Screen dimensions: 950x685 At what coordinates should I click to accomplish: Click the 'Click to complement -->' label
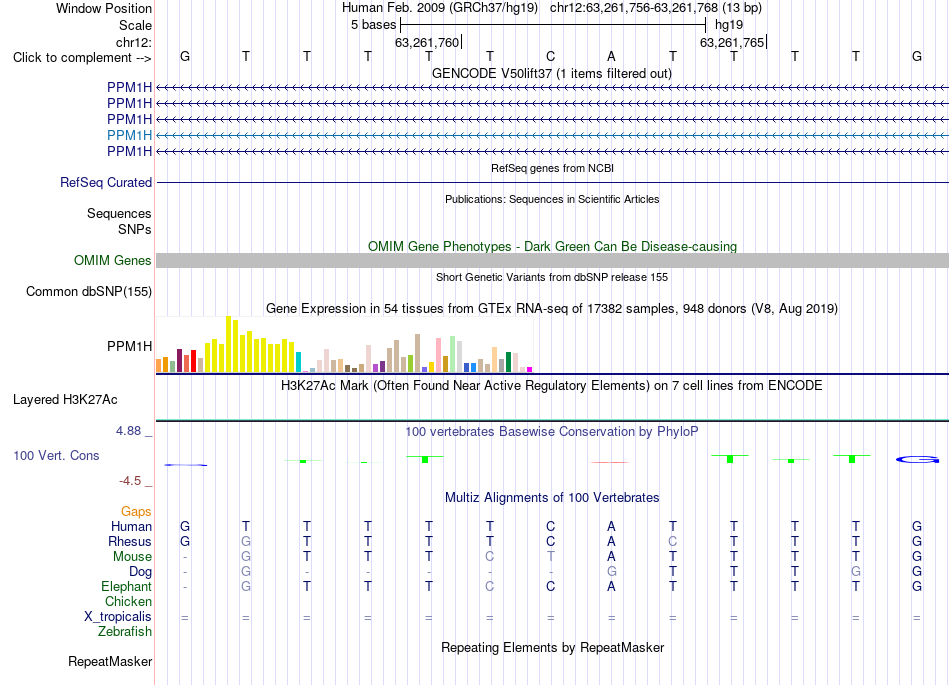[x=82, y=58]
